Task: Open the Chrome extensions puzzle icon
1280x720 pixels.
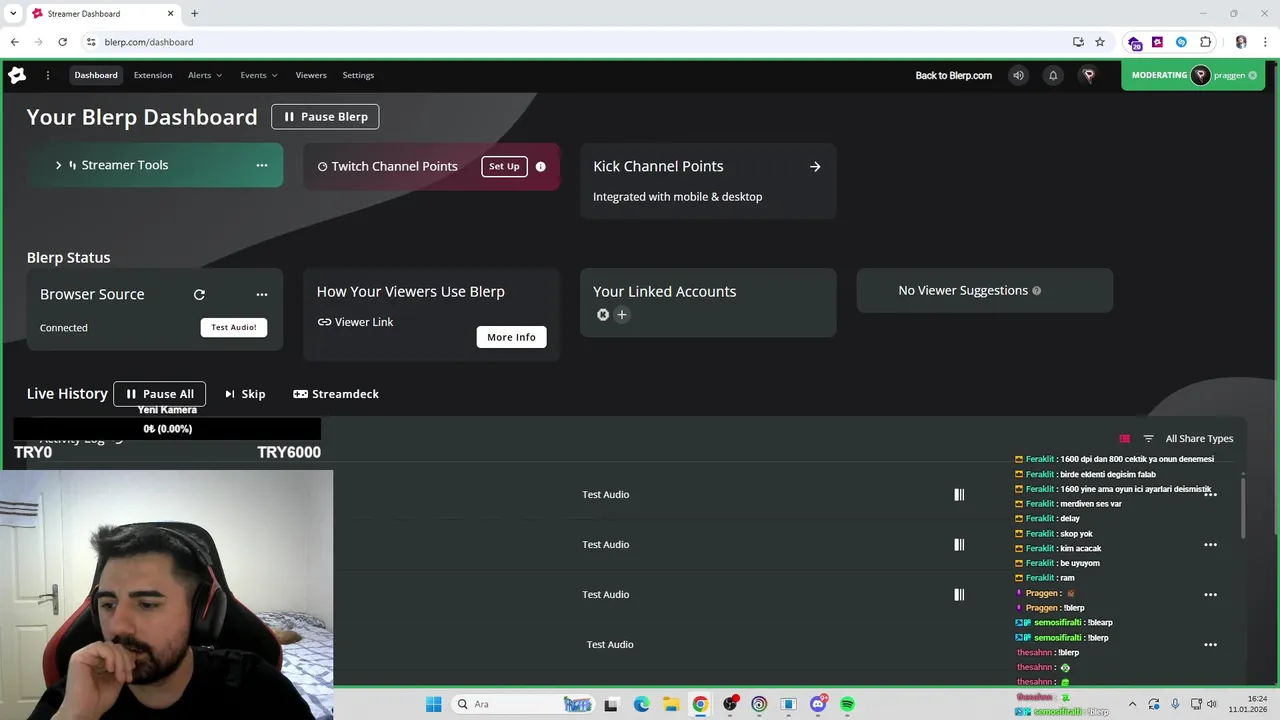Action: click(1205, 42)
